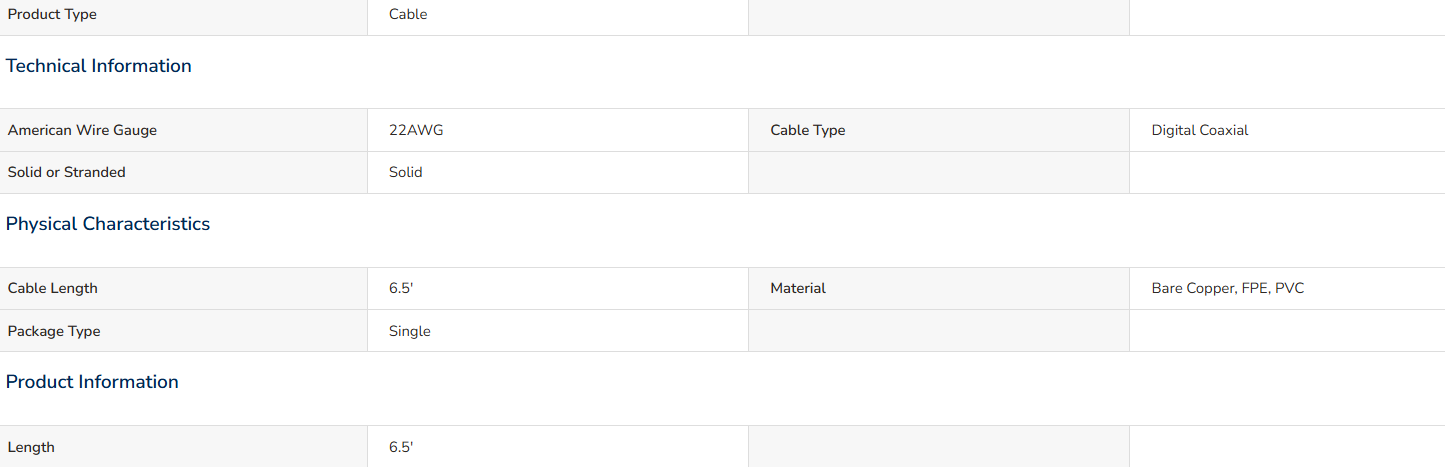This screenshot has height=467, width=1445.
Task: Click the Physical Characteristics section heading
Action: 108,224
